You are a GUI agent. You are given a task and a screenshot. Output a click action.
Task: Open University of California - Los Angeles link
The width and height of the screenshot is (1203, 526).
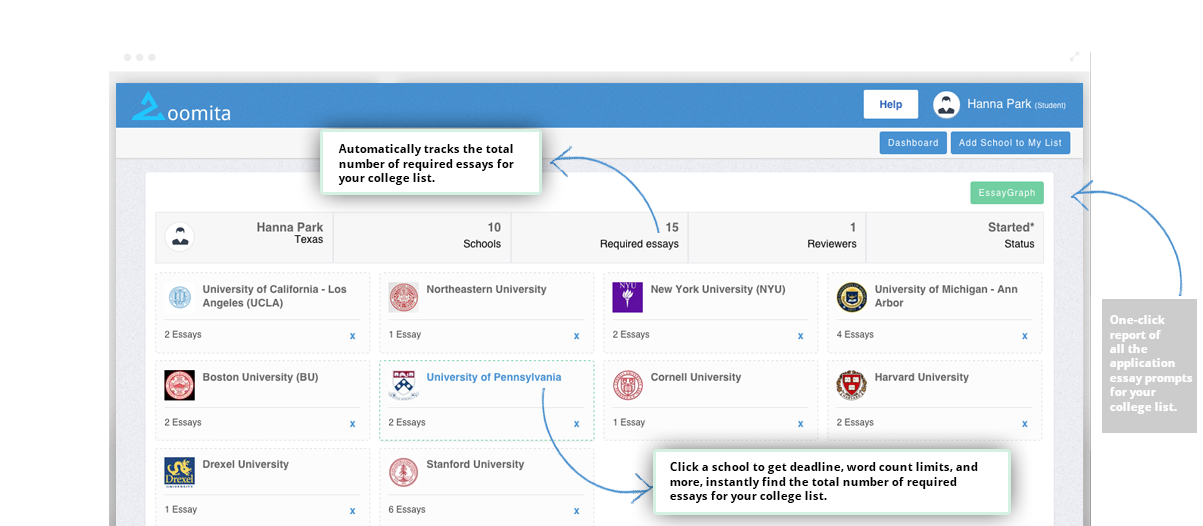click(x=275, y=296)
